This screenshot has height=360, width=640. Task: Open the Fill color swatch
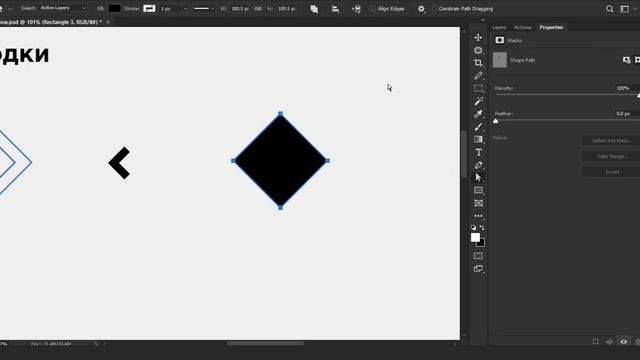[x=114, y=9]
